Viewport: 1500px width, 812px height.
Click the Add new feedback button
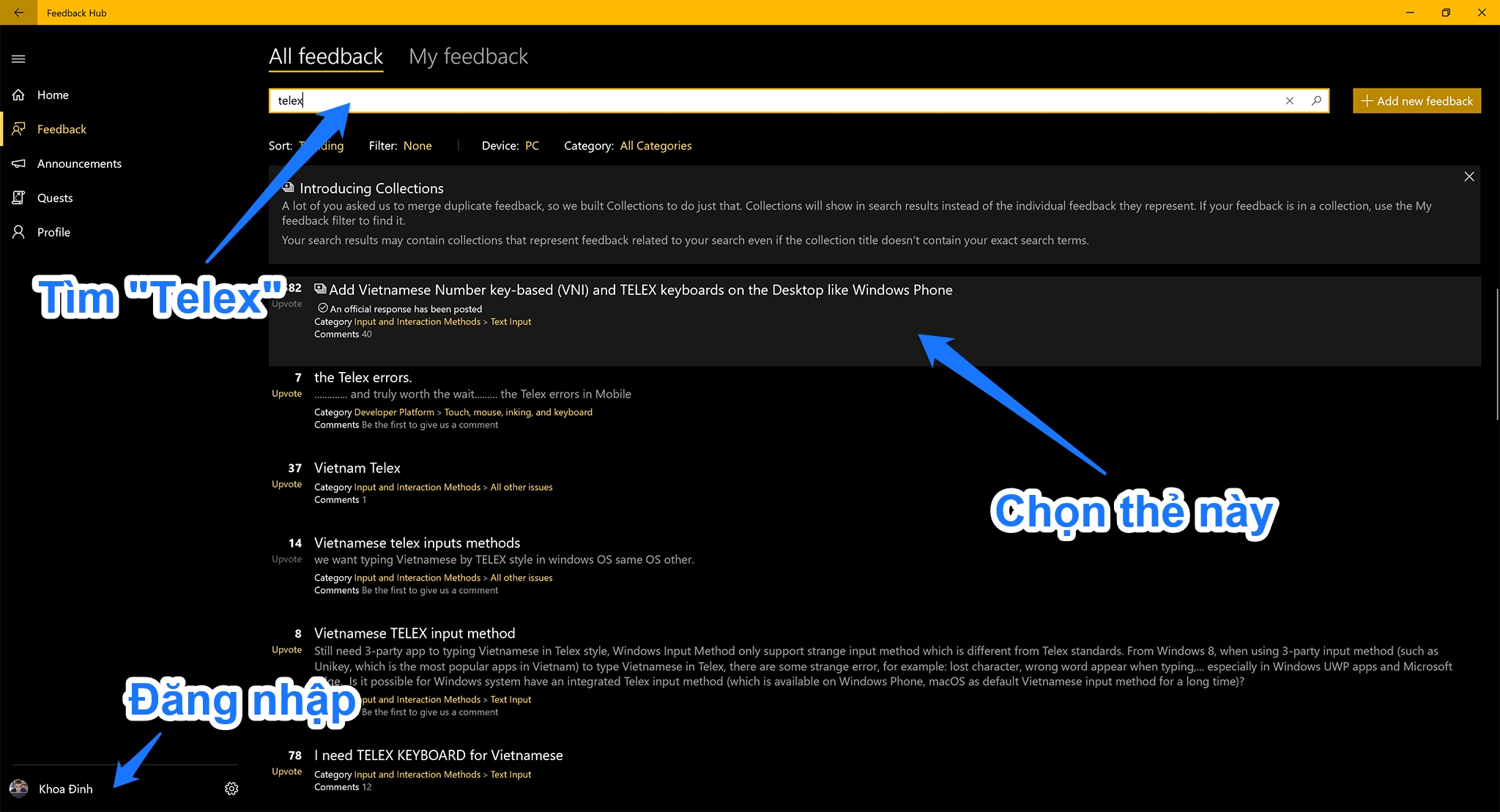[x=1417, y=99]
